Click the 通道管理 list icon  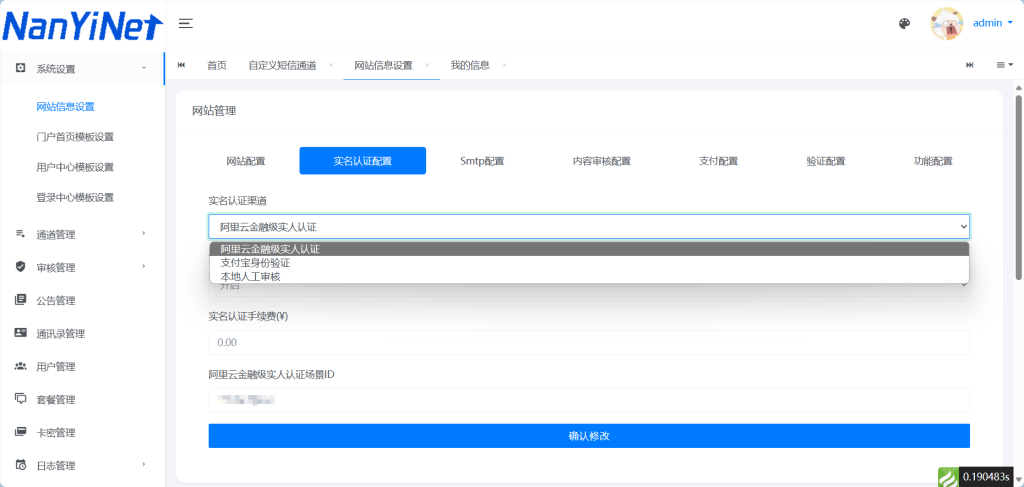click(x=20, y=234)
